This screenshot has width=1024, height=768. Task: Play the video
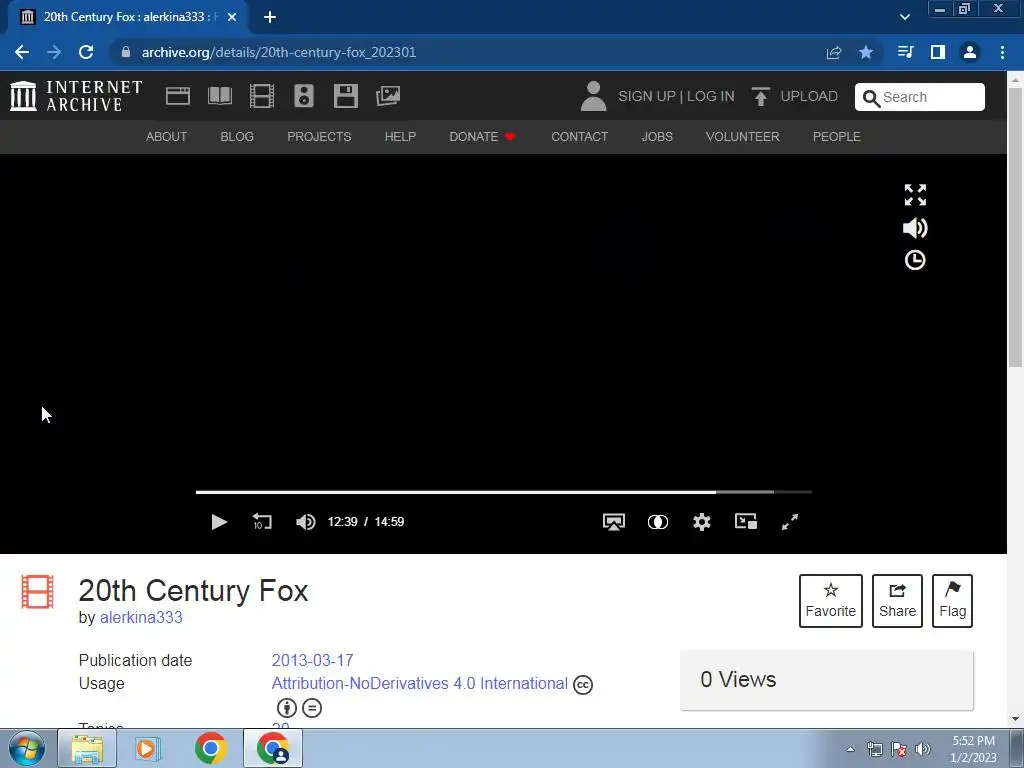point(219,522)
